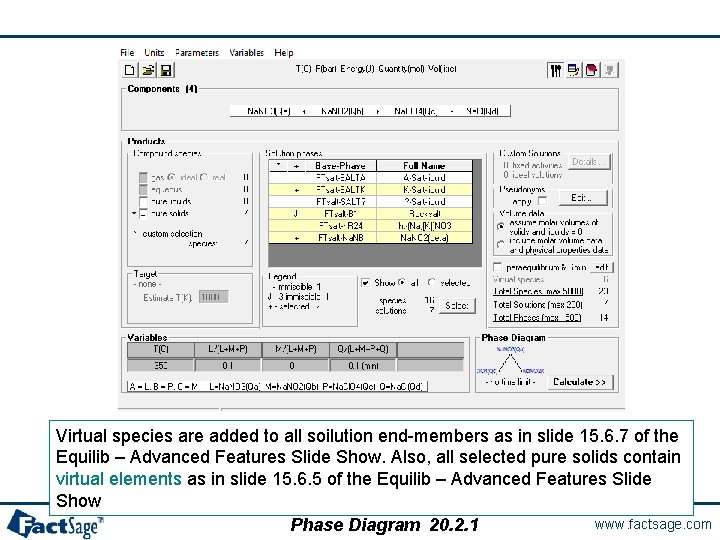Click the New file icon
Image resolution: width=720 pixels, height=540 pixels.
pyautogui.click(x=130, y=70)
